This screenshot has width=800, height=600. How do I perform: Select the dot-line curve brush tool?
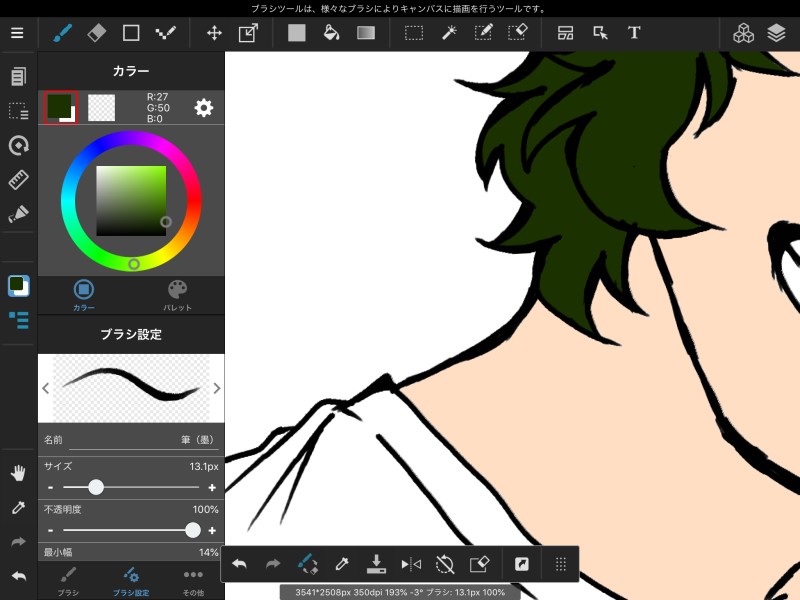166,33
